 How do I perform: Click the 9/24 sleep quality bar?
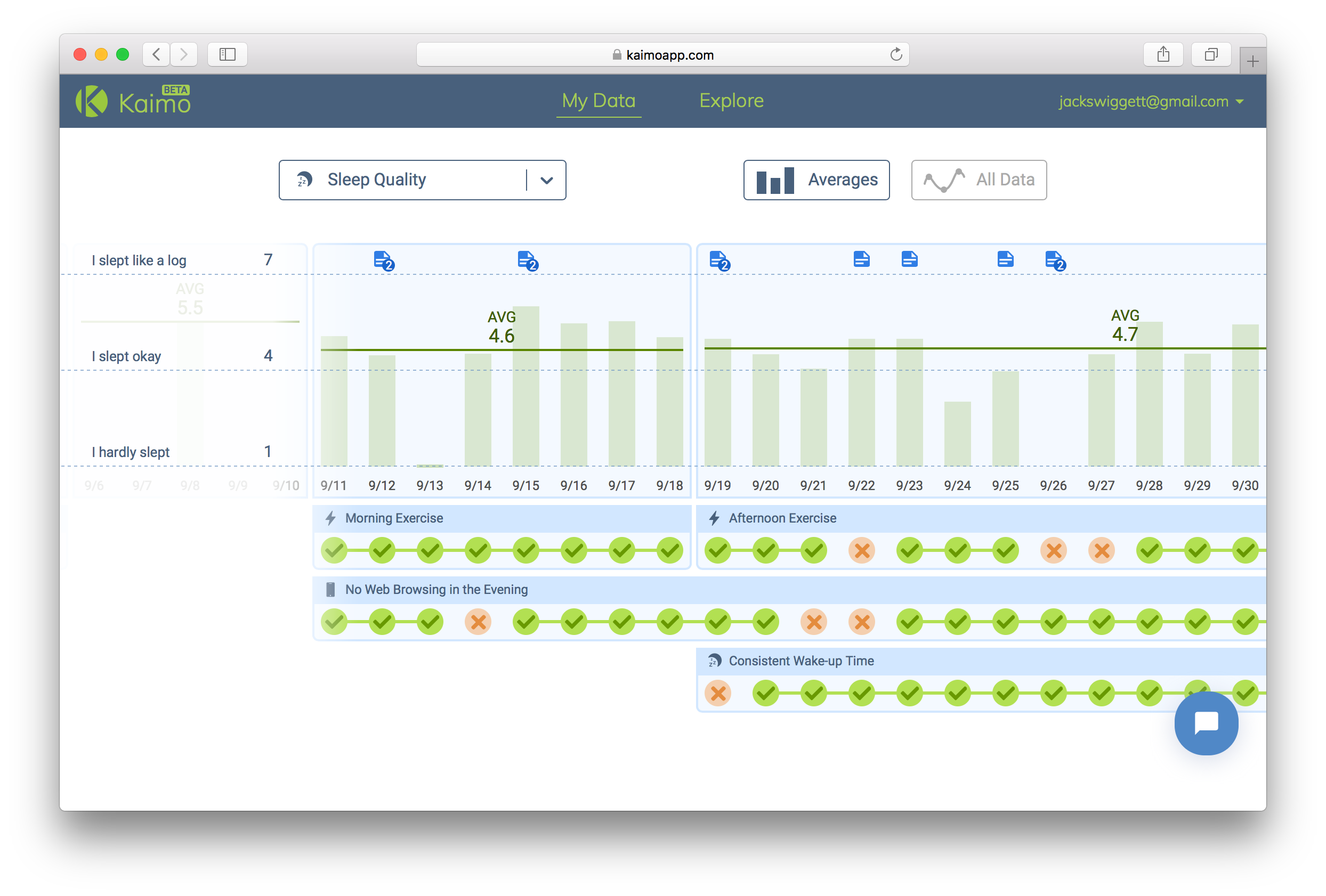pyautogui.click(x=957, y=434)
